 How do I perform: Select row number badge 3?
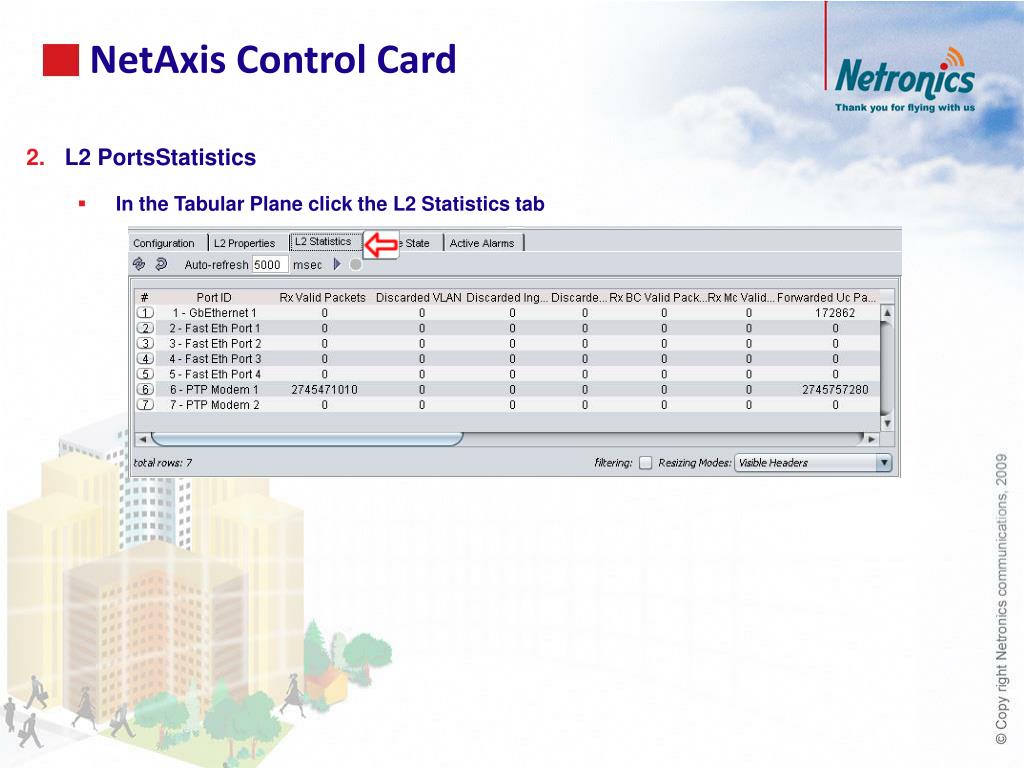coord(145,344)
